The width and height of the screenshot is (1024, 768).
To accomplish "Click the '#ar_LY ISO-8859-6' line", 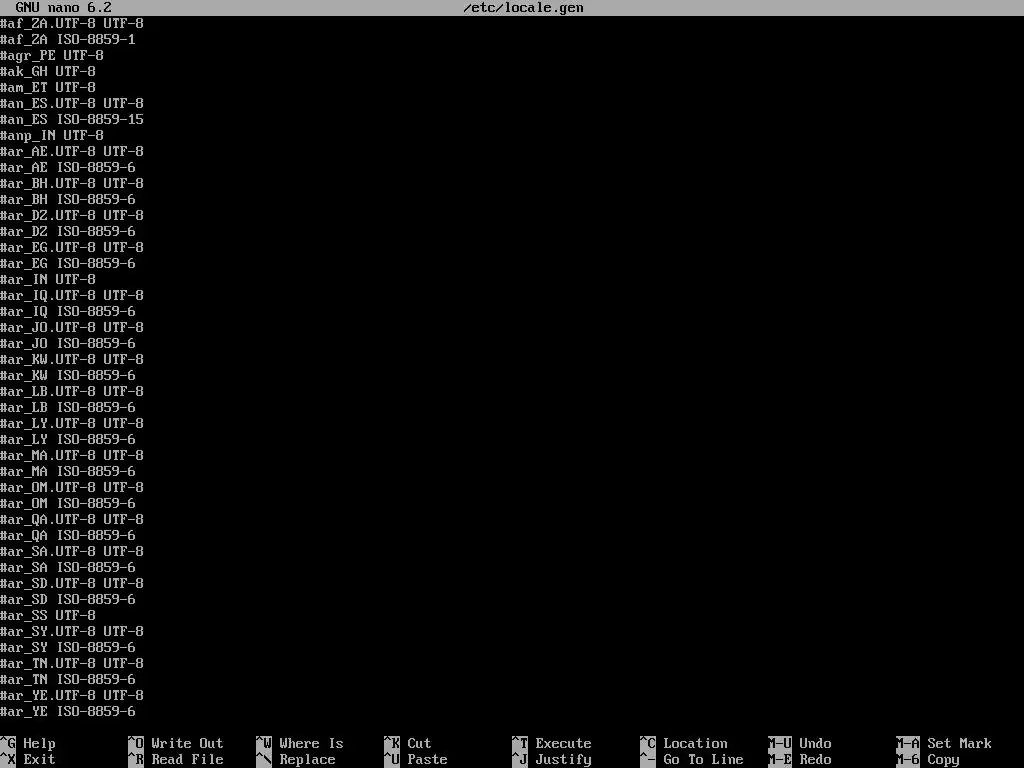I will (68, 440).
